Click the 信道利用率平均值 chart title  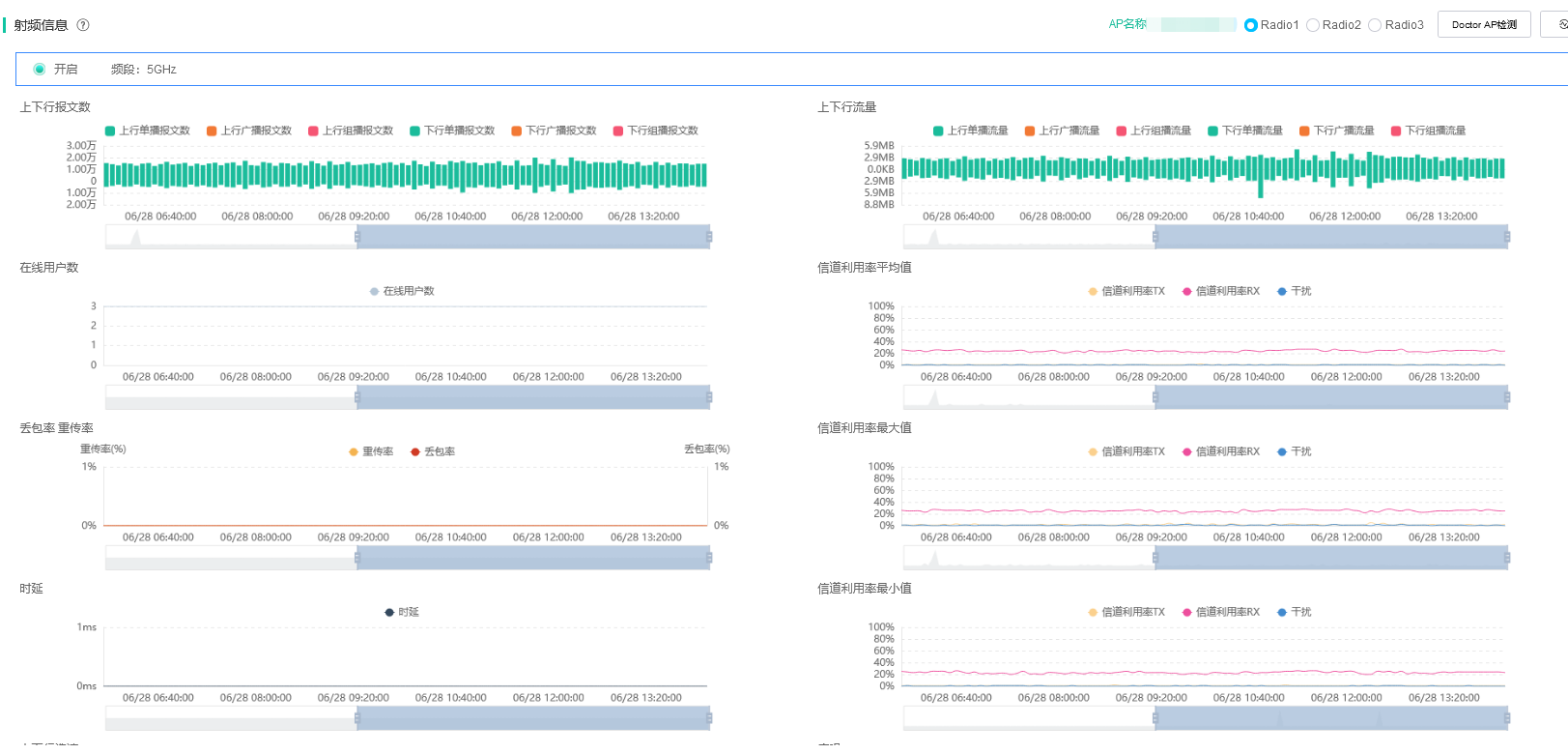click(865, 268)
